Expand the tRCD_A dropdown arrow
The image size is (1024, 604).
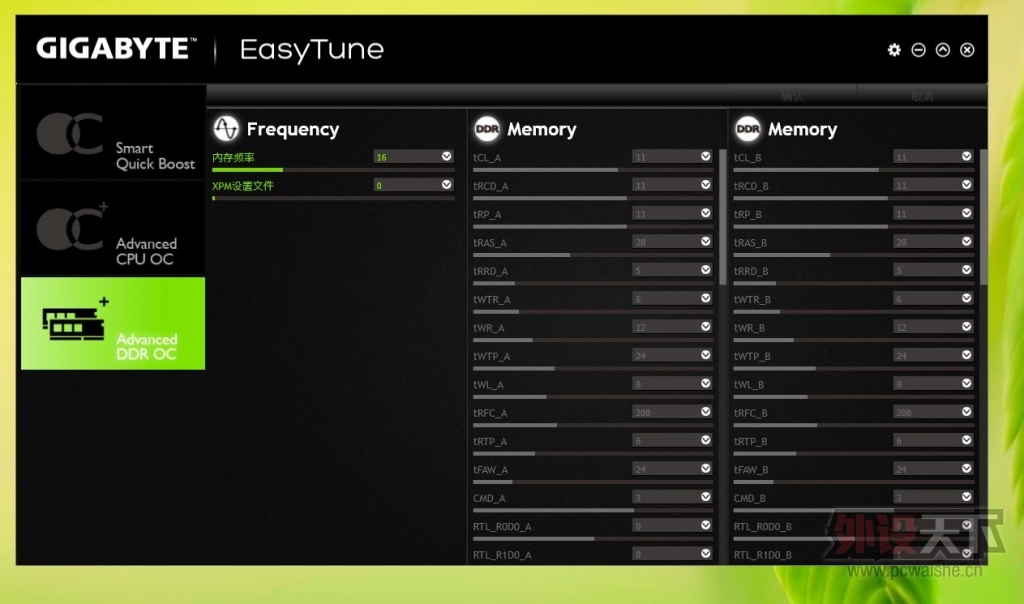pos(706,185)
